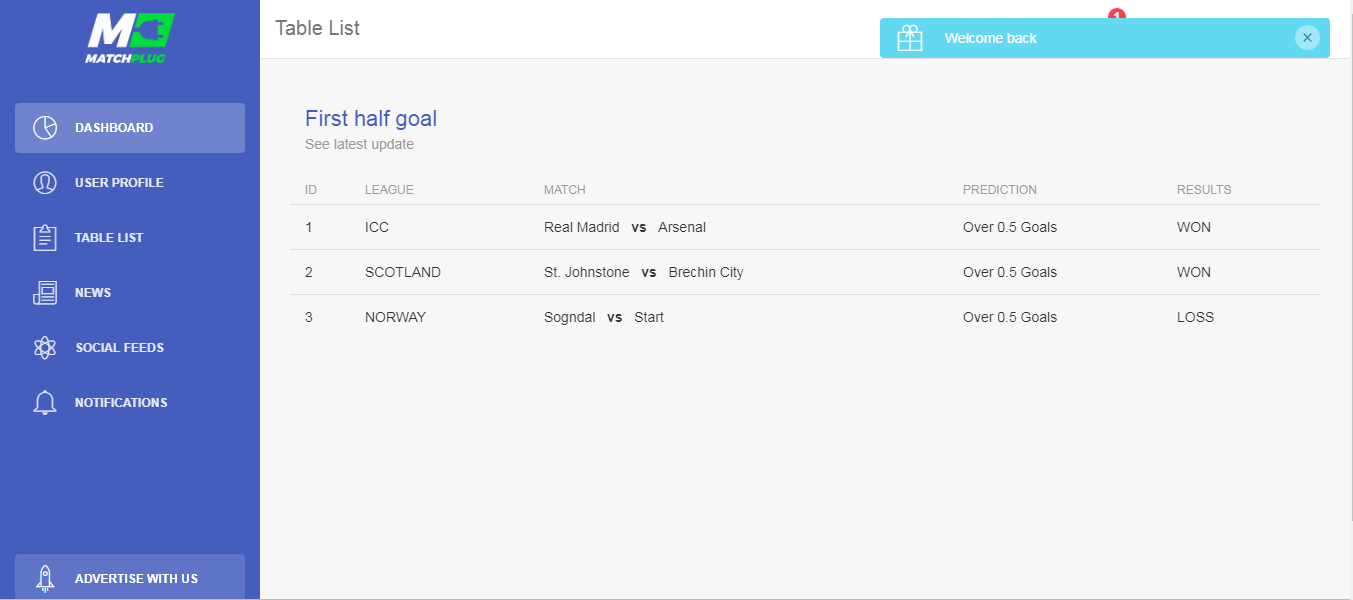
Task: Click the RESULTS column header
Action: 1204,190
